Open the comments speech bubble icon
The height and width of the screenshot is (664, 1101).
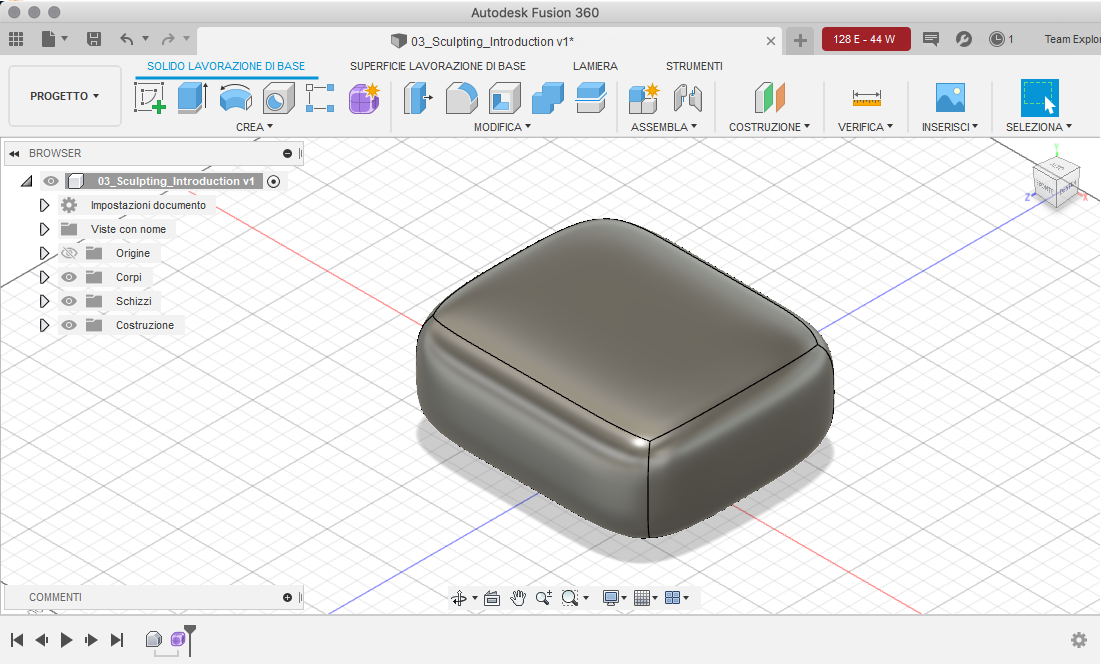point(931,39)
